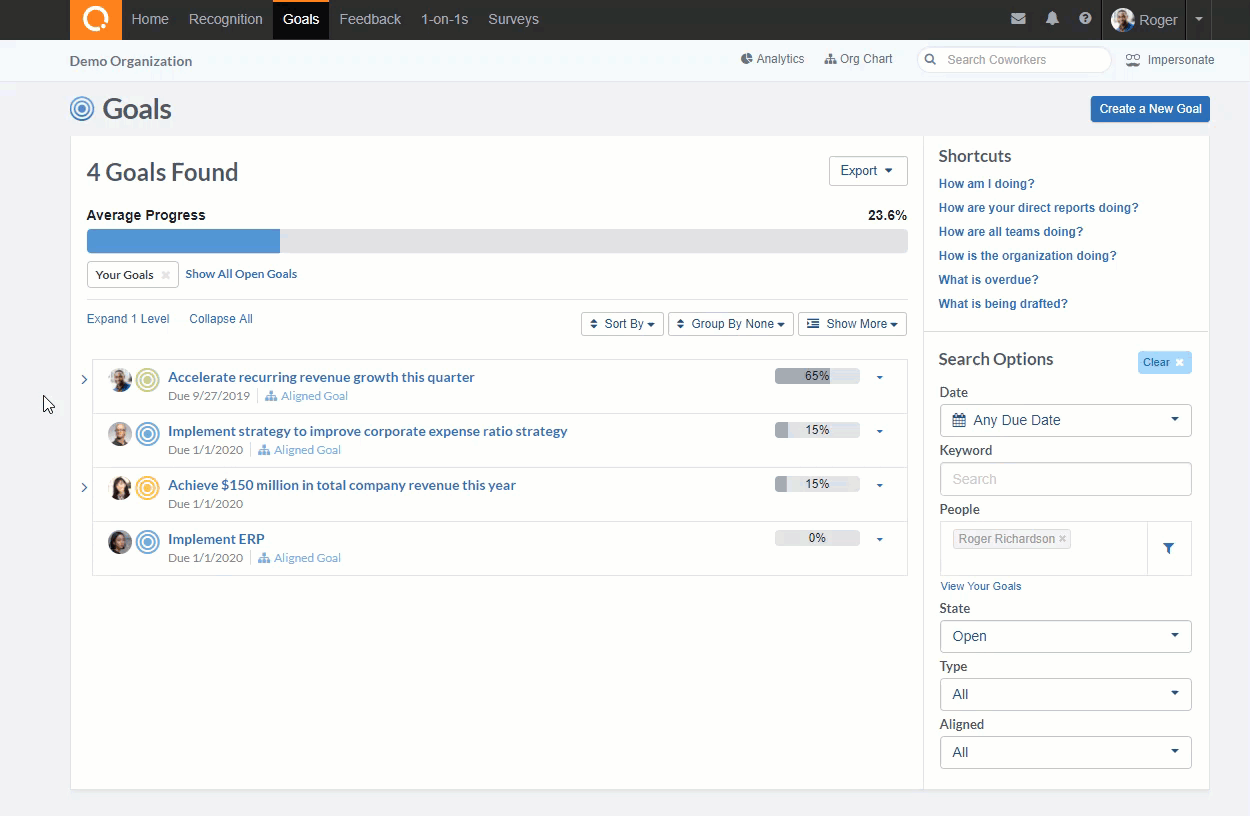This screenshot has width=1250, height=816.
Task: Open the Sort By dropdown
Action: pyautogui.click(x=622, y=324)
